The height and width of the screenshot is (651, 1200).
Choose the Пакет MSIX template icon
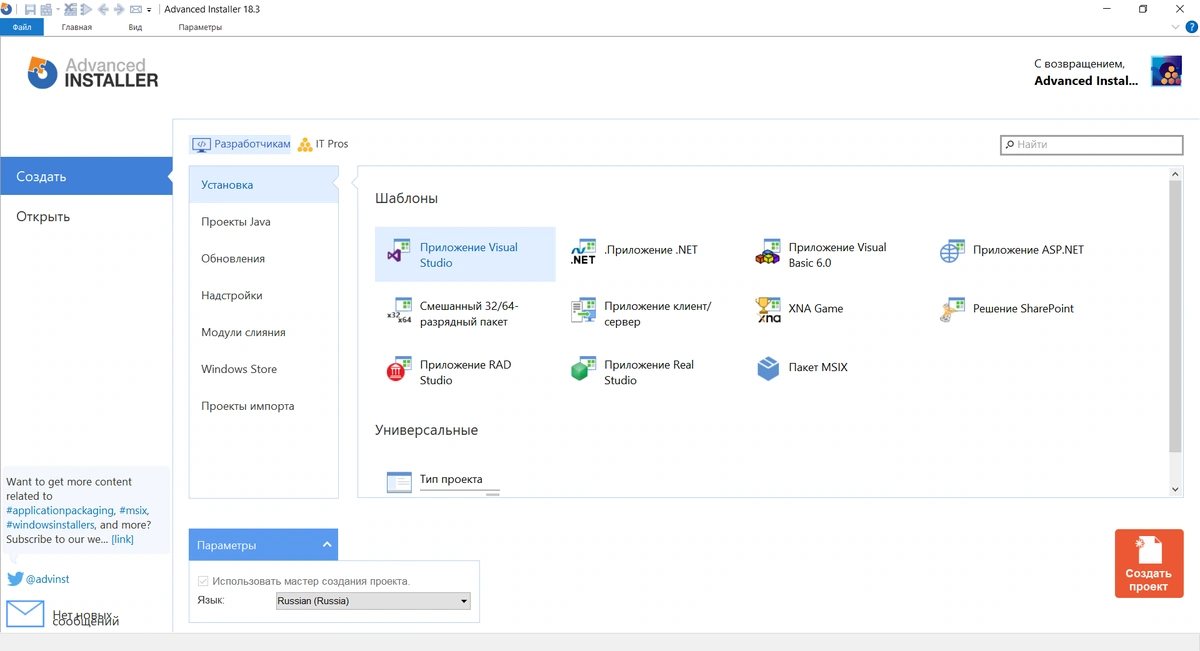pos(767,369)
